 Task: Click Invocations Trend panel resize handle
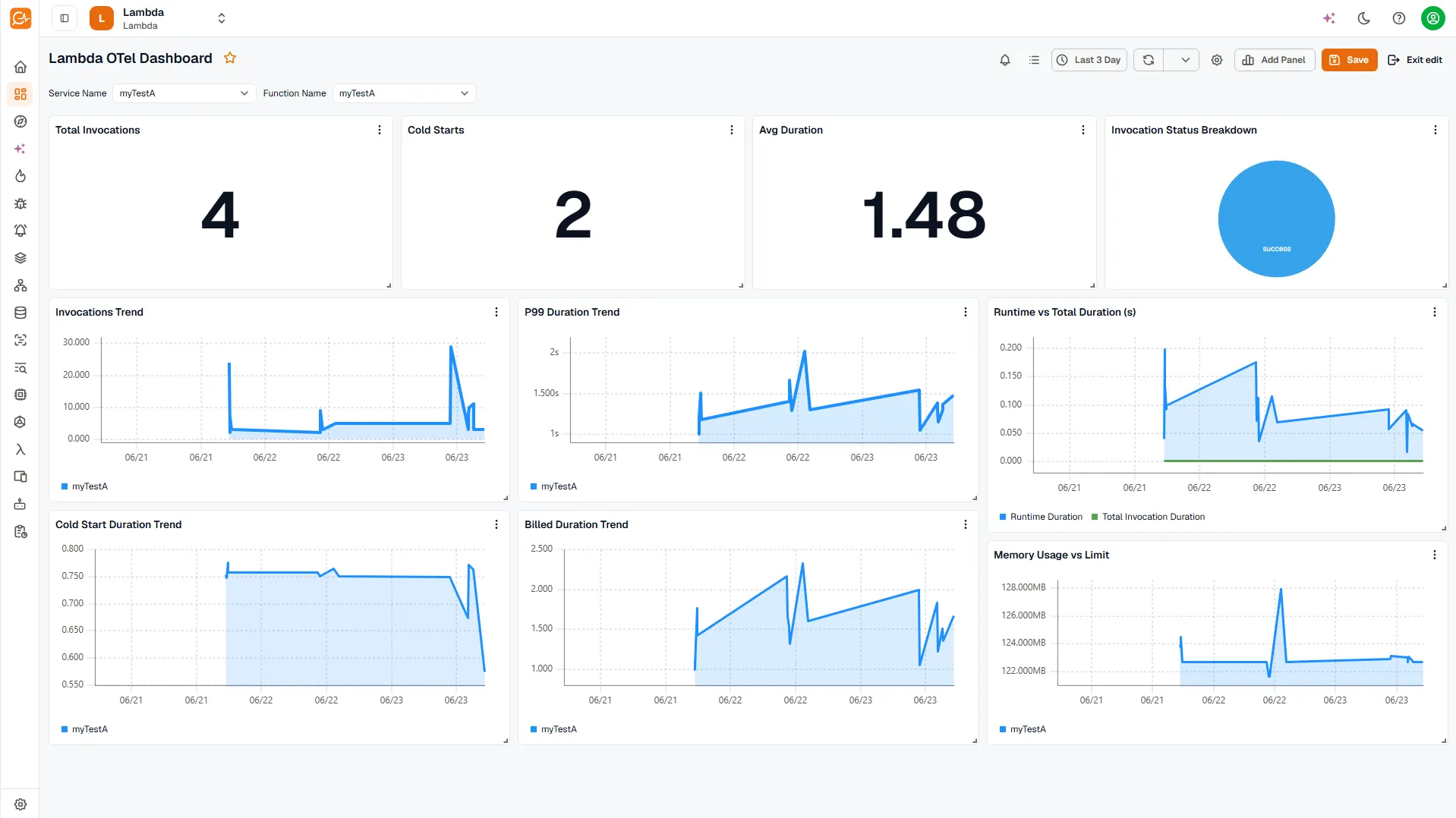[506, 498]
